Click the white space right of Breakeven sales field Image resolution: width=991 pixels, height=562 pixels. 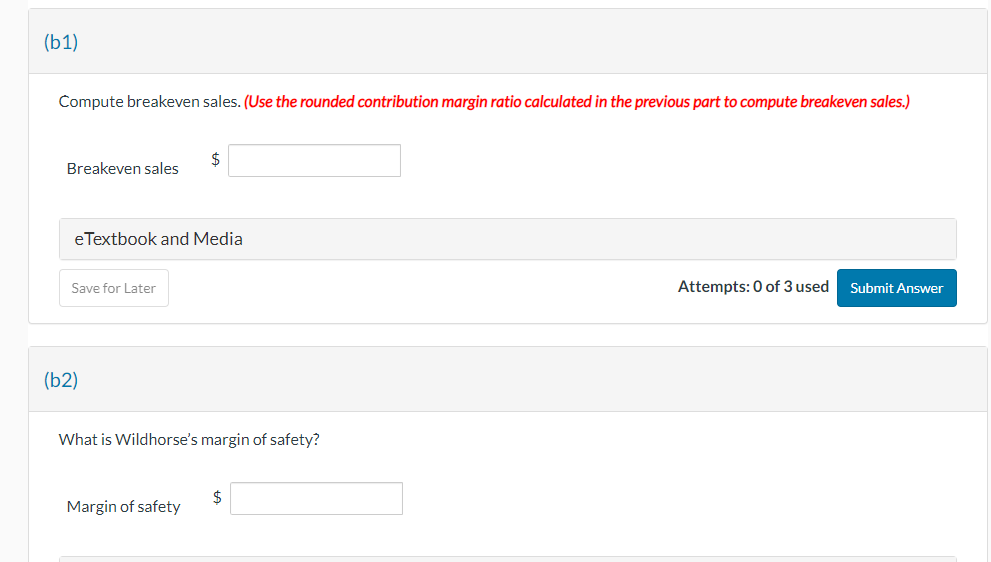pos(650,161)
